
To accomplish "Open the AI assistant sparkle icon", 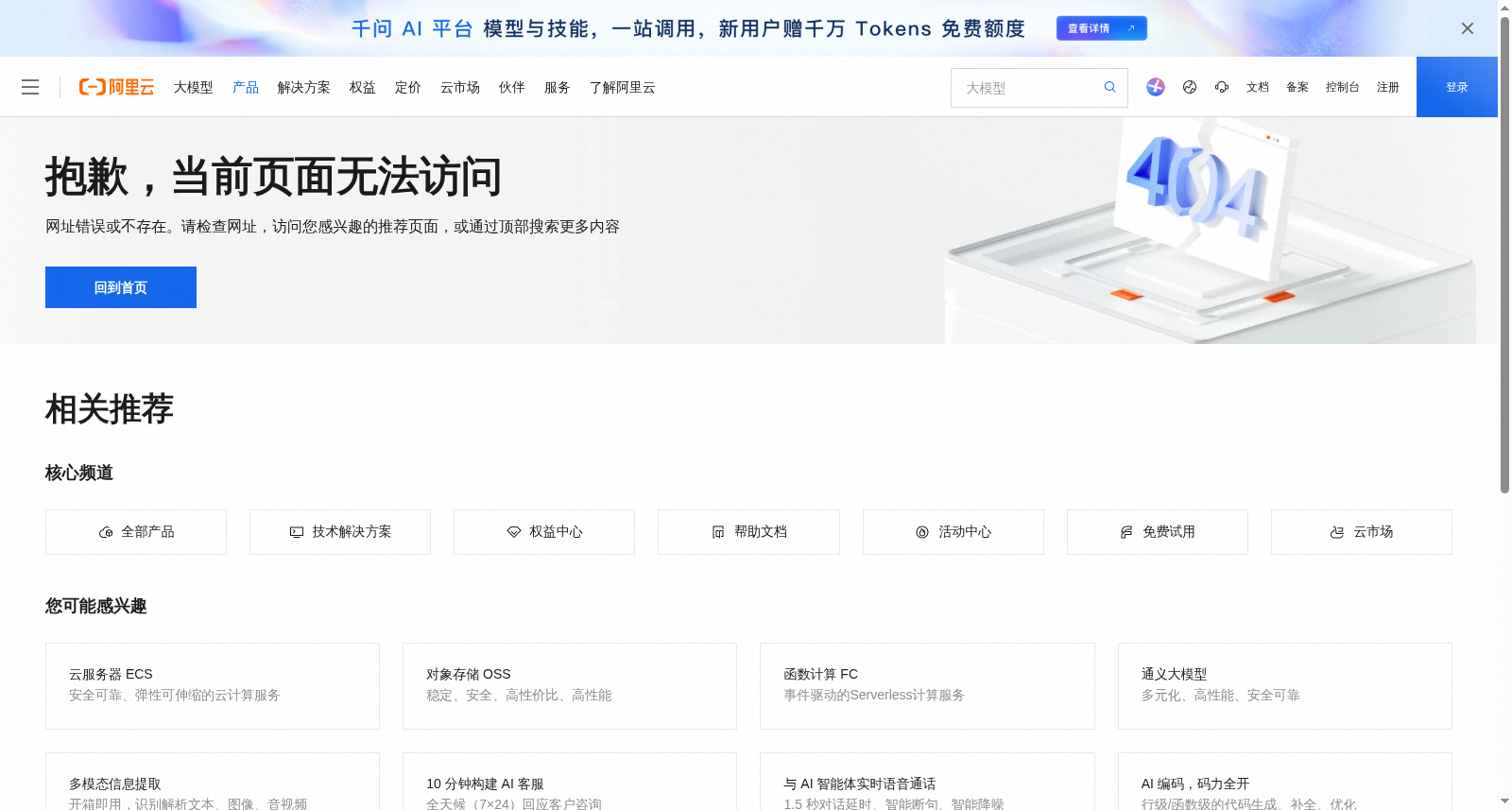I will click(1156, 87).
